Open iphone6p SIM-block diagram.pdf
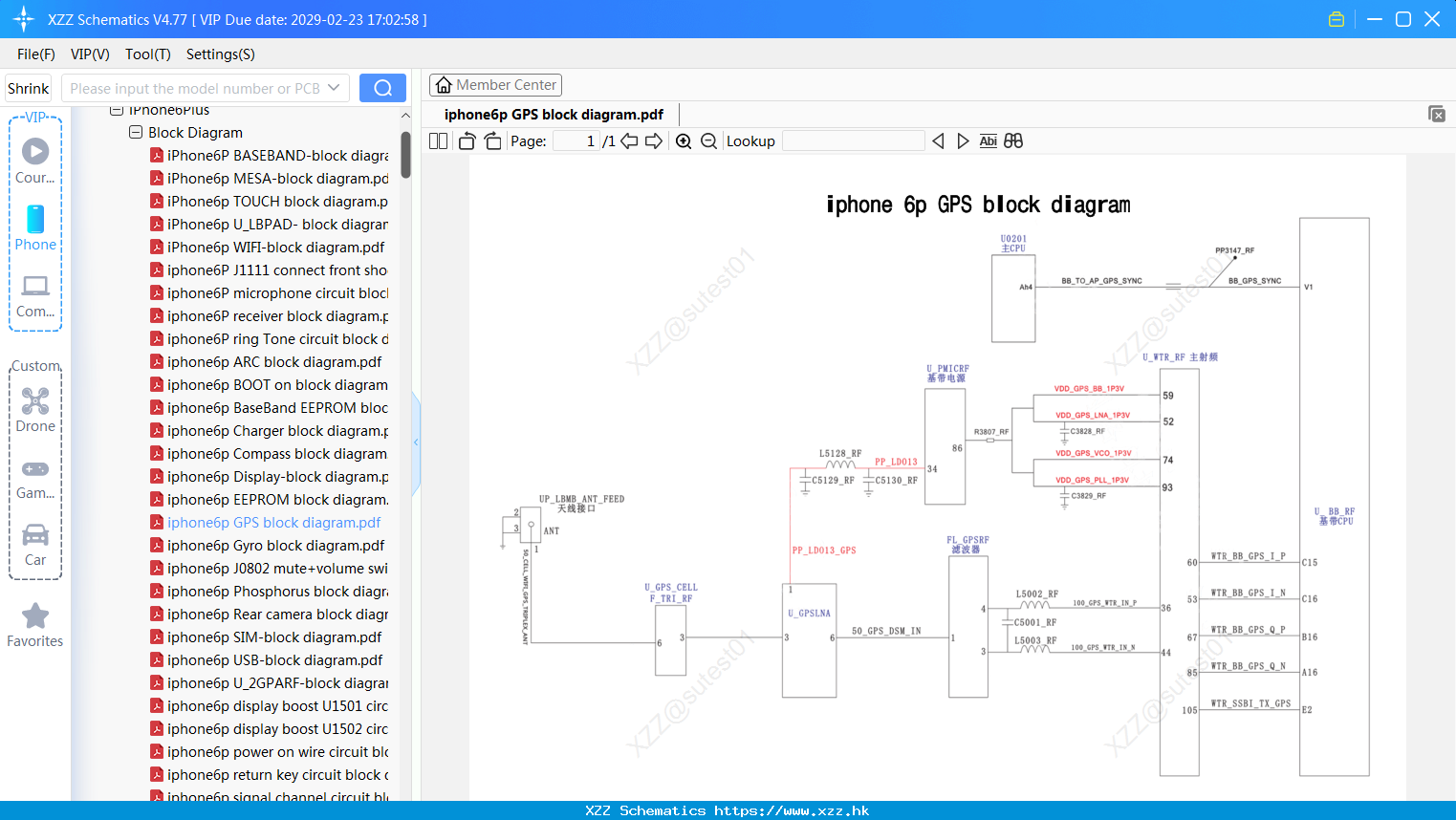 (266, 637)
